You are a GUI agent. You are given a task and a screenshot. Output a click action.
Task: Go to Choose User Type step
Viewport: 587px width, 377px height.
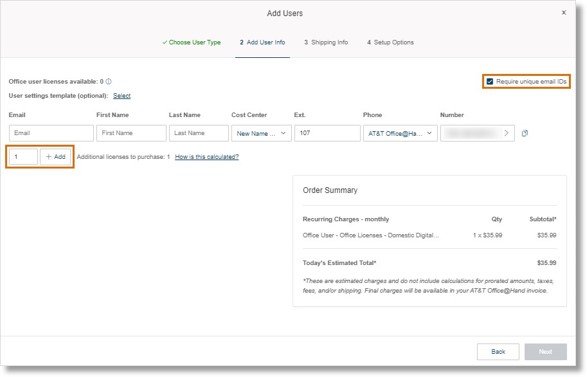click(191, 42)
